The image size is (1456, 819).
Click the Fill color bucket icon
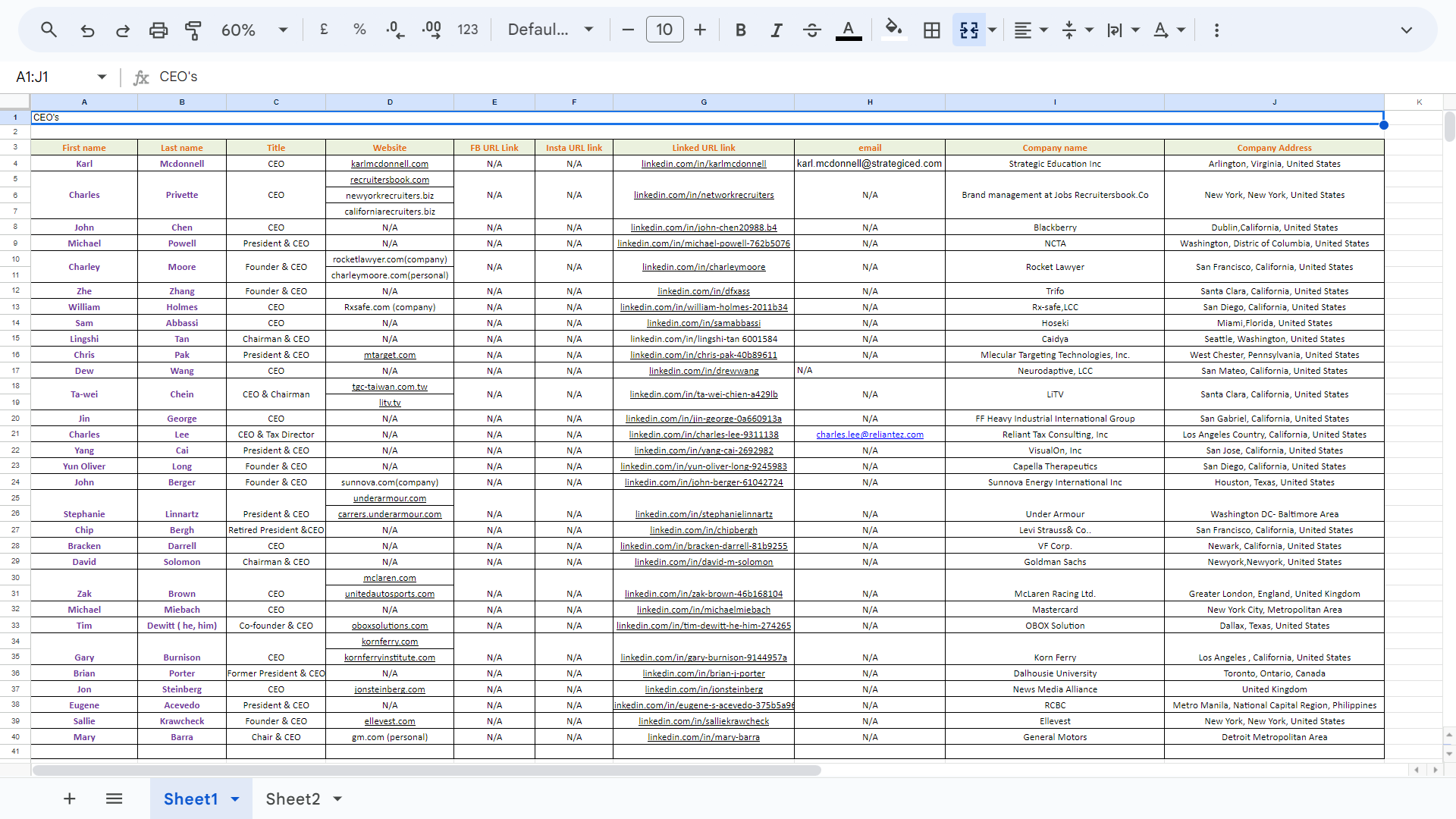click(x=893, y=30)
